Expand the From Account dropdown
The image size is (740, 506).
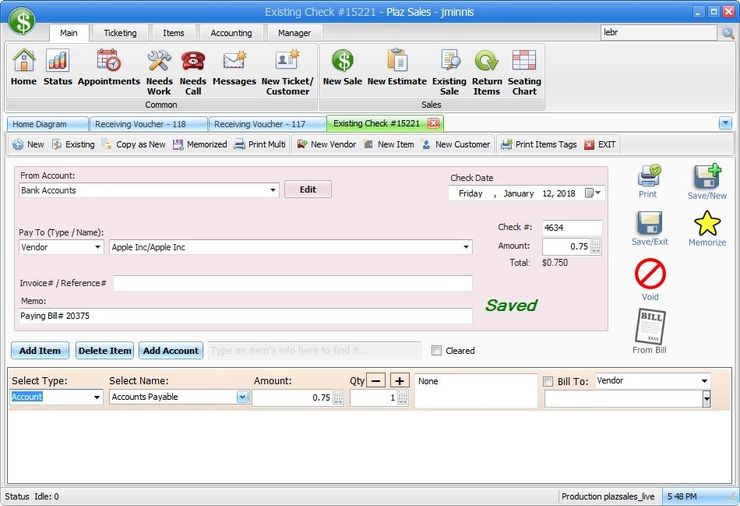(273, 190)
